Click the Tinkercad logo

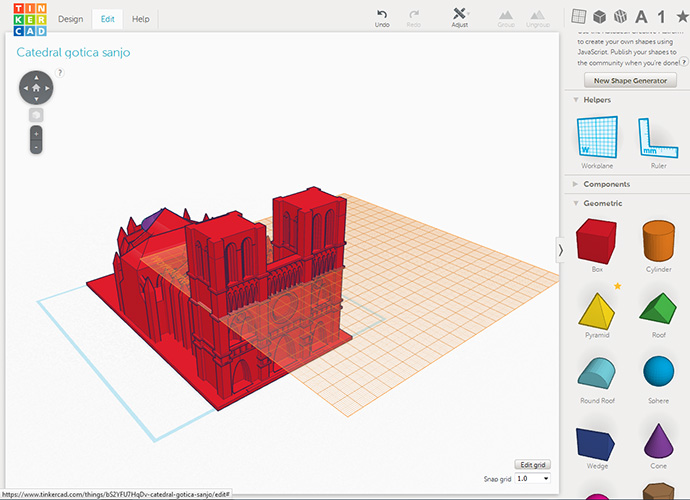point(30,20)
